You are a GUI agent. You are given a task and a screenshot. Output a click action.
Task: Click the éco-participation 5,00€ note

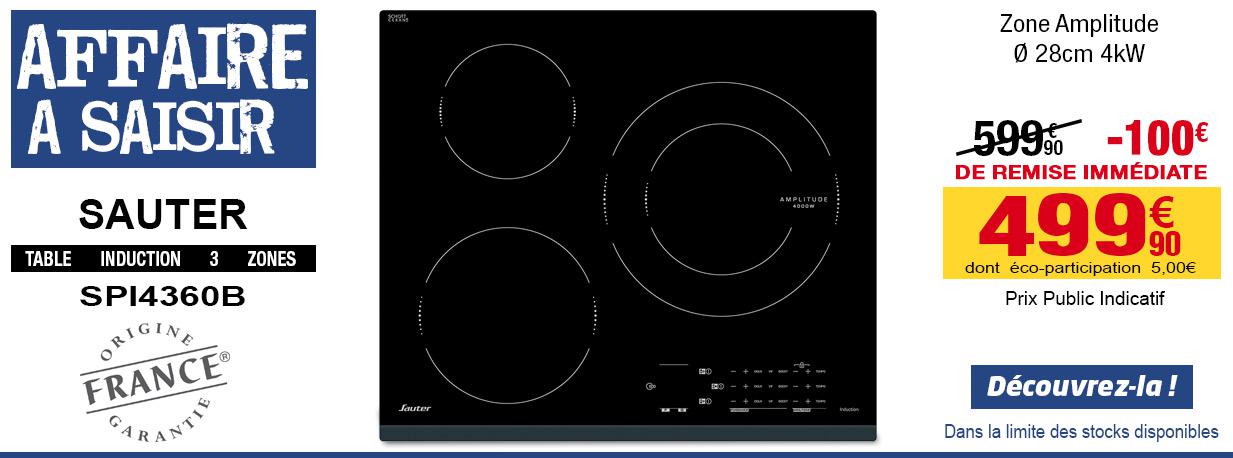(1081, 268)
